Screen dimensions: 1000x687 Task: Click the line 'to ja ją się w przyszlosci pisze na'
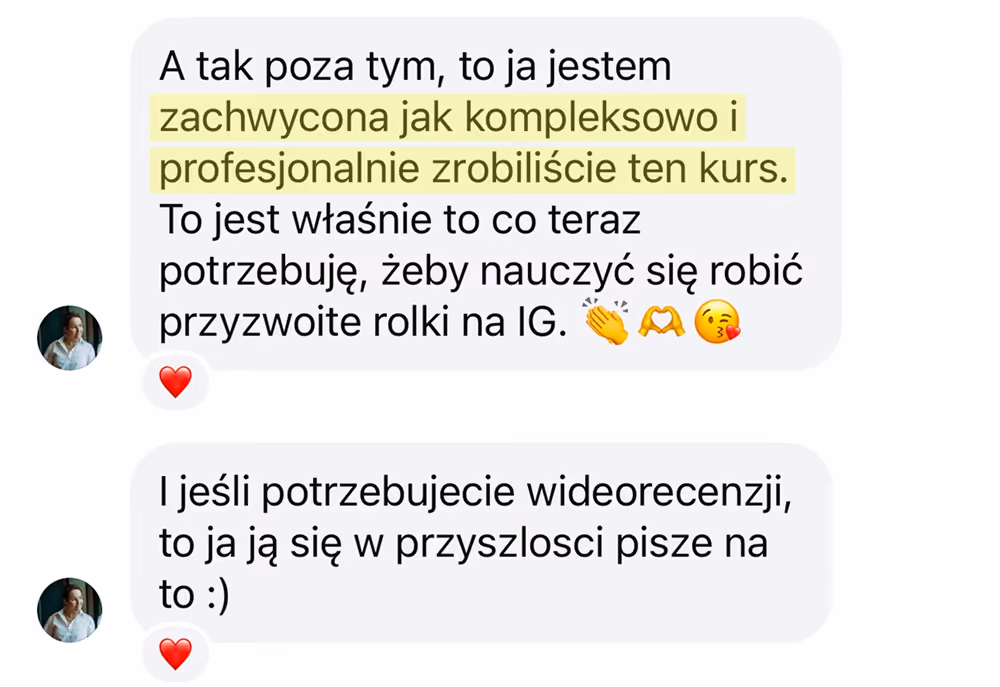(x=464, y=544)
